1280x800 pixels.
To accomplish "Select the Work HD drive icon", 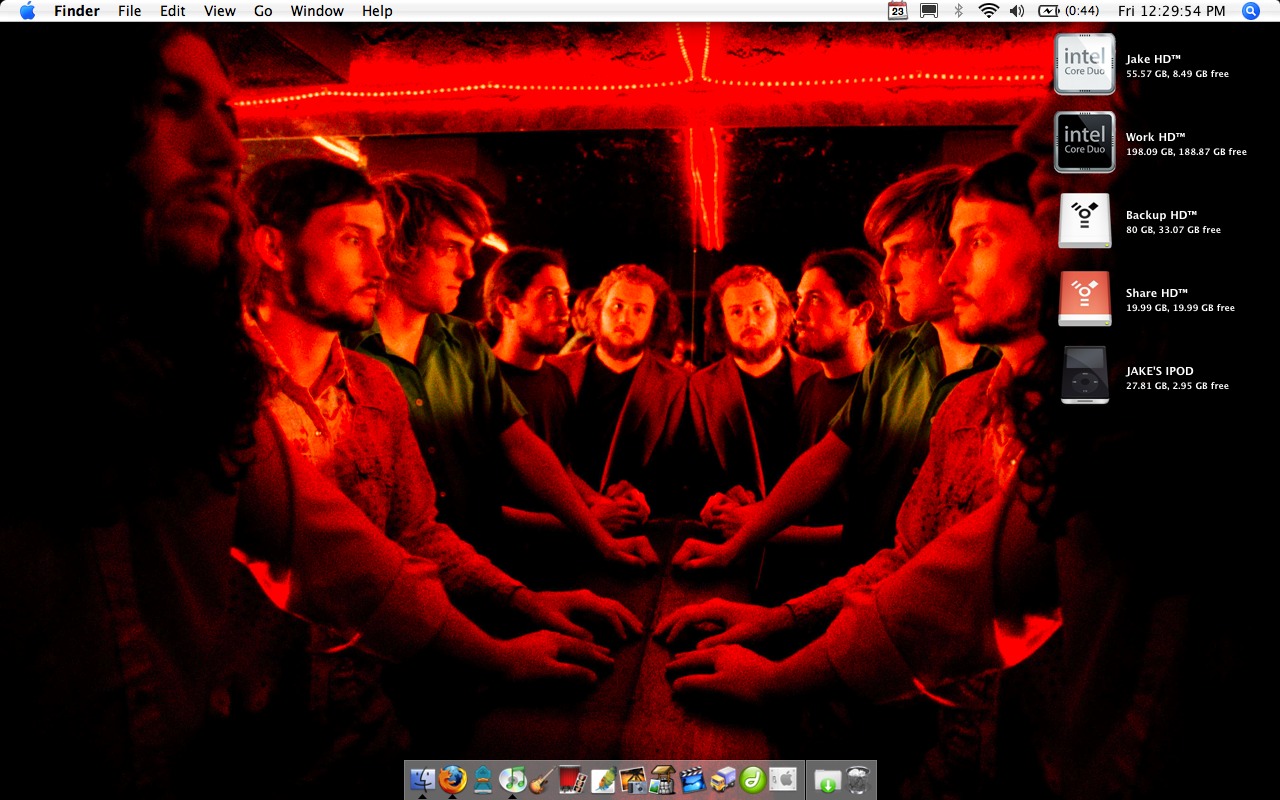I will (x=1085, y=142).
